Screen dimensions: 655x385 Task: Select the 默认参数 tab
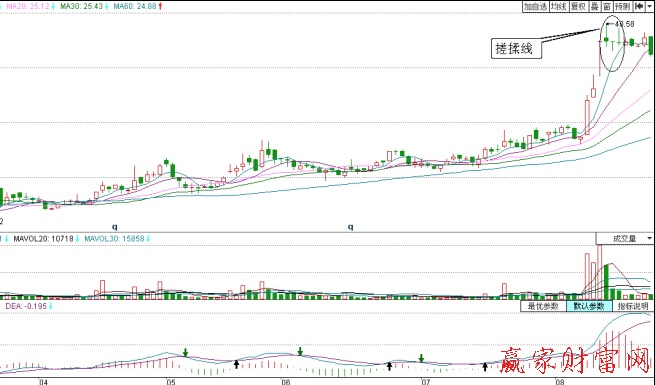pyautogui.click(x=589, y=306)
